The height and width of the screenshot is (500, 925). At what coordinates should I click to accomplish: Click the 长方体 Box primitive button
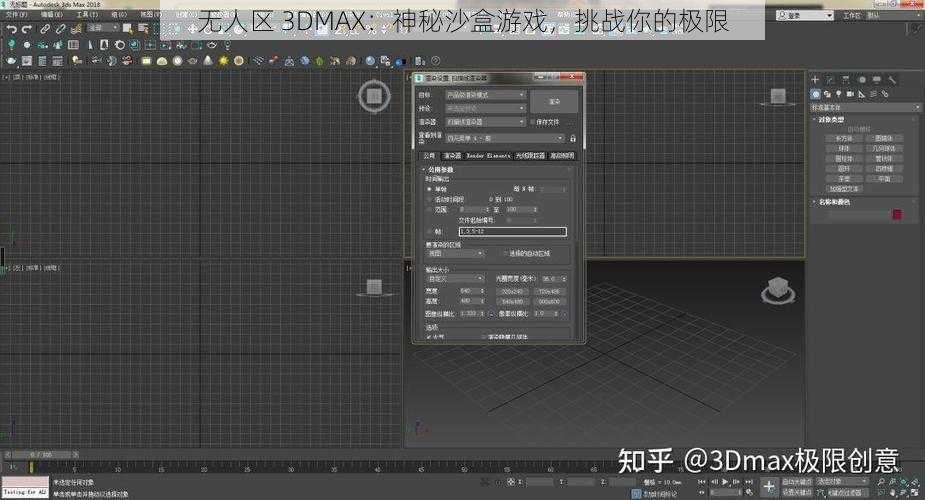[843, 139]
